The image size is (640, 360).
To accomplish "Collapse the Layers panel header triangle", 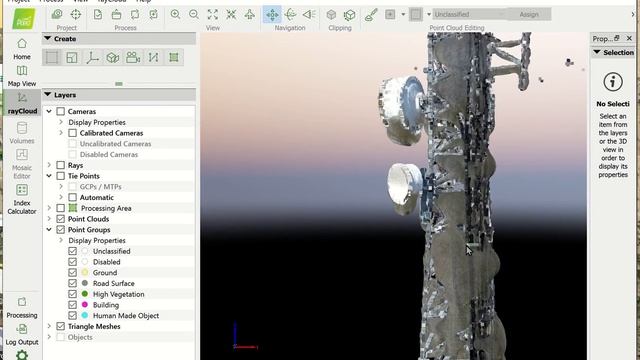I will tap(48, 94).
